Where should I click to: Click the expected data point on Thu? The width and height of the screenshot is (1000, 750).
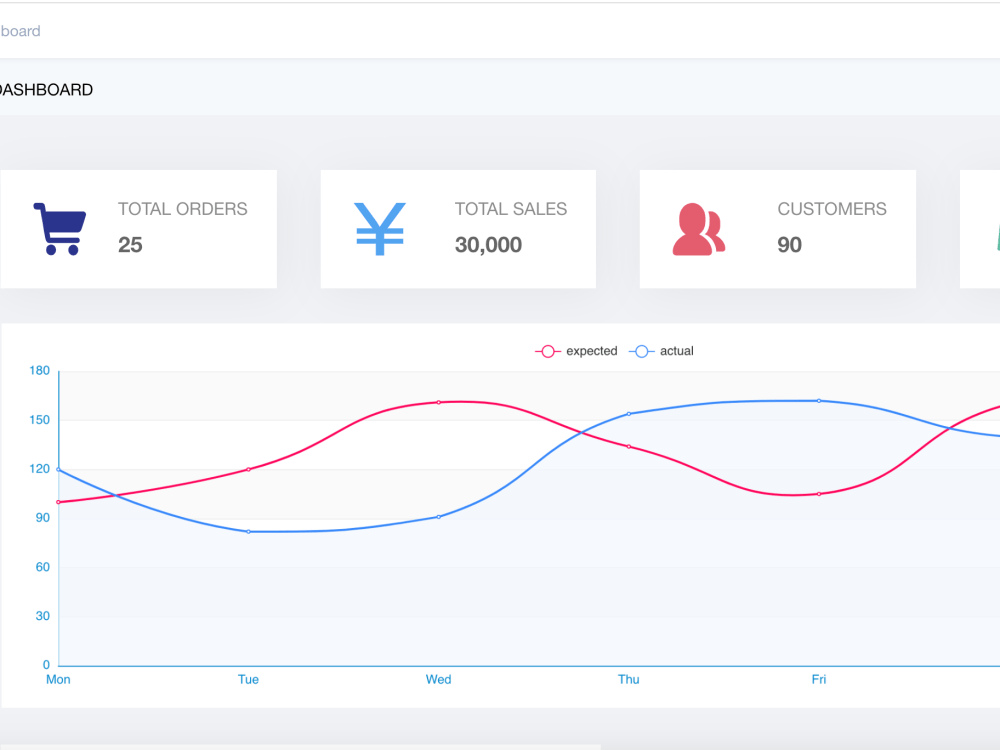click(x=629, y=446)
